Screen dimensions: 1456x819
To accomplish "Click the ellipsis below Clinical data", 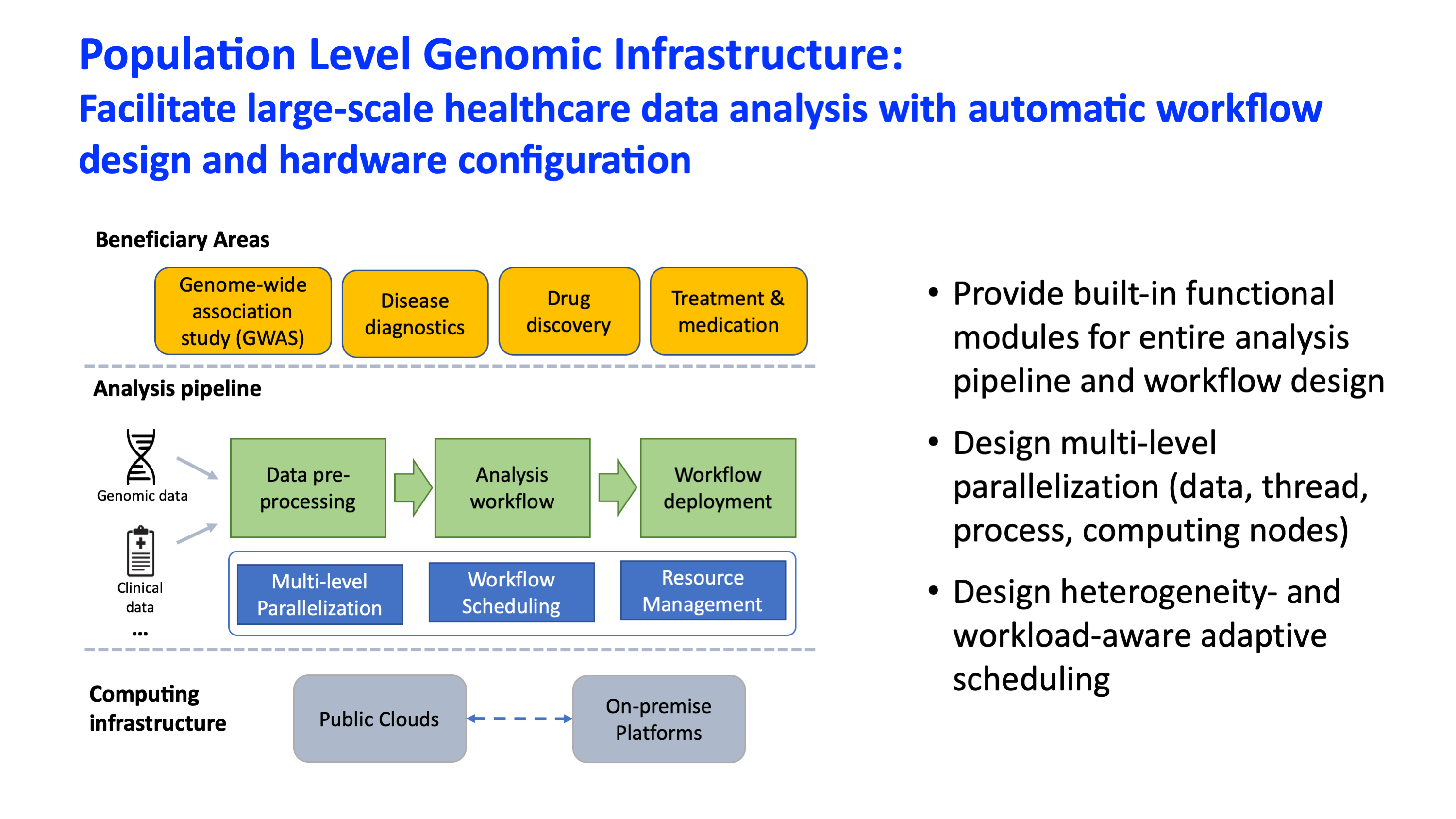I will pyautogui.click(x=140, y=633).
